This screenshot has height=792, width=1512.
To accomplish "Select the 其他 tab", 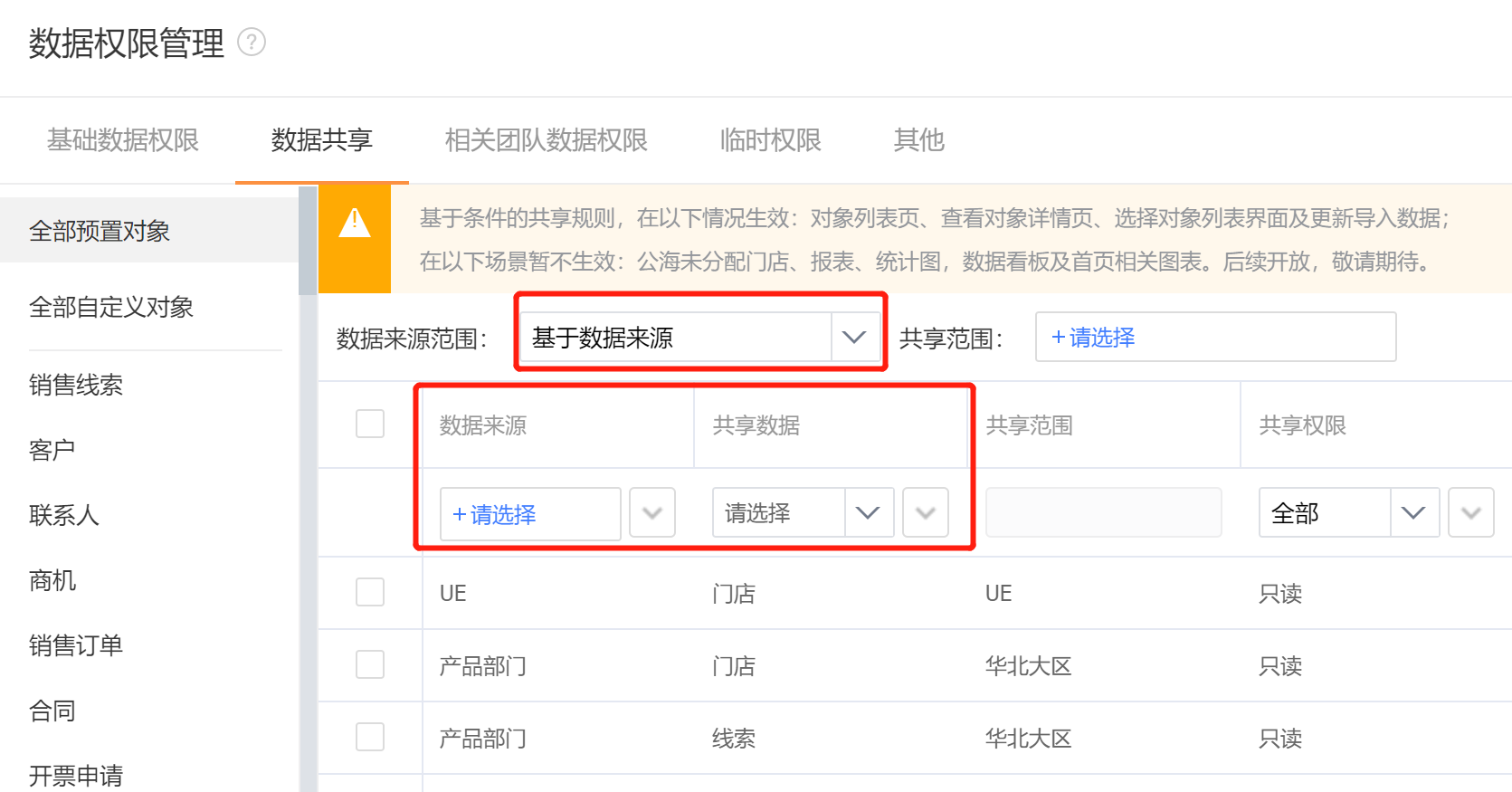I will (919, 140).
